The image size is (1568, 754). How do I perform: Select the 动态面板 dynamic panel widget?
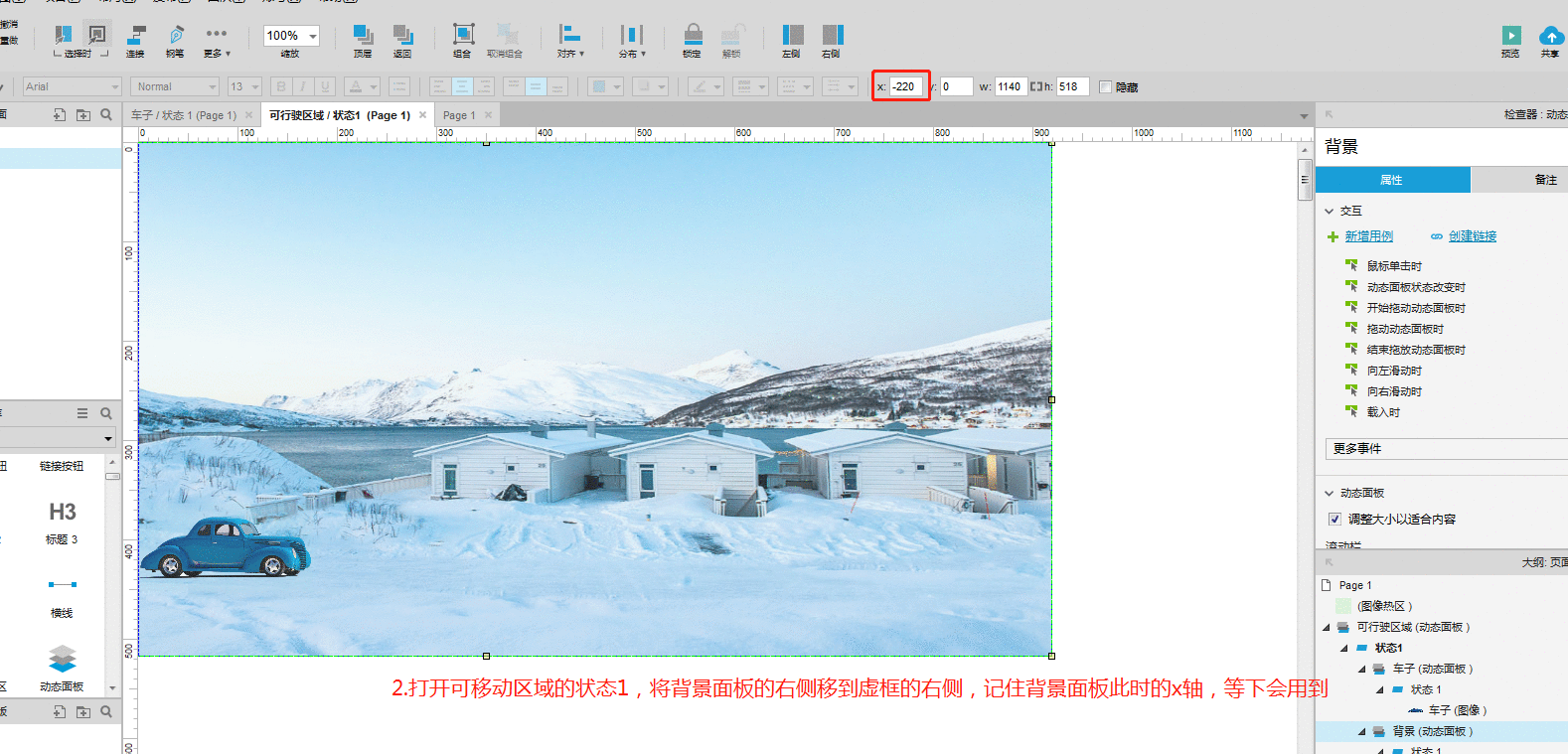[x=62, y=668]
